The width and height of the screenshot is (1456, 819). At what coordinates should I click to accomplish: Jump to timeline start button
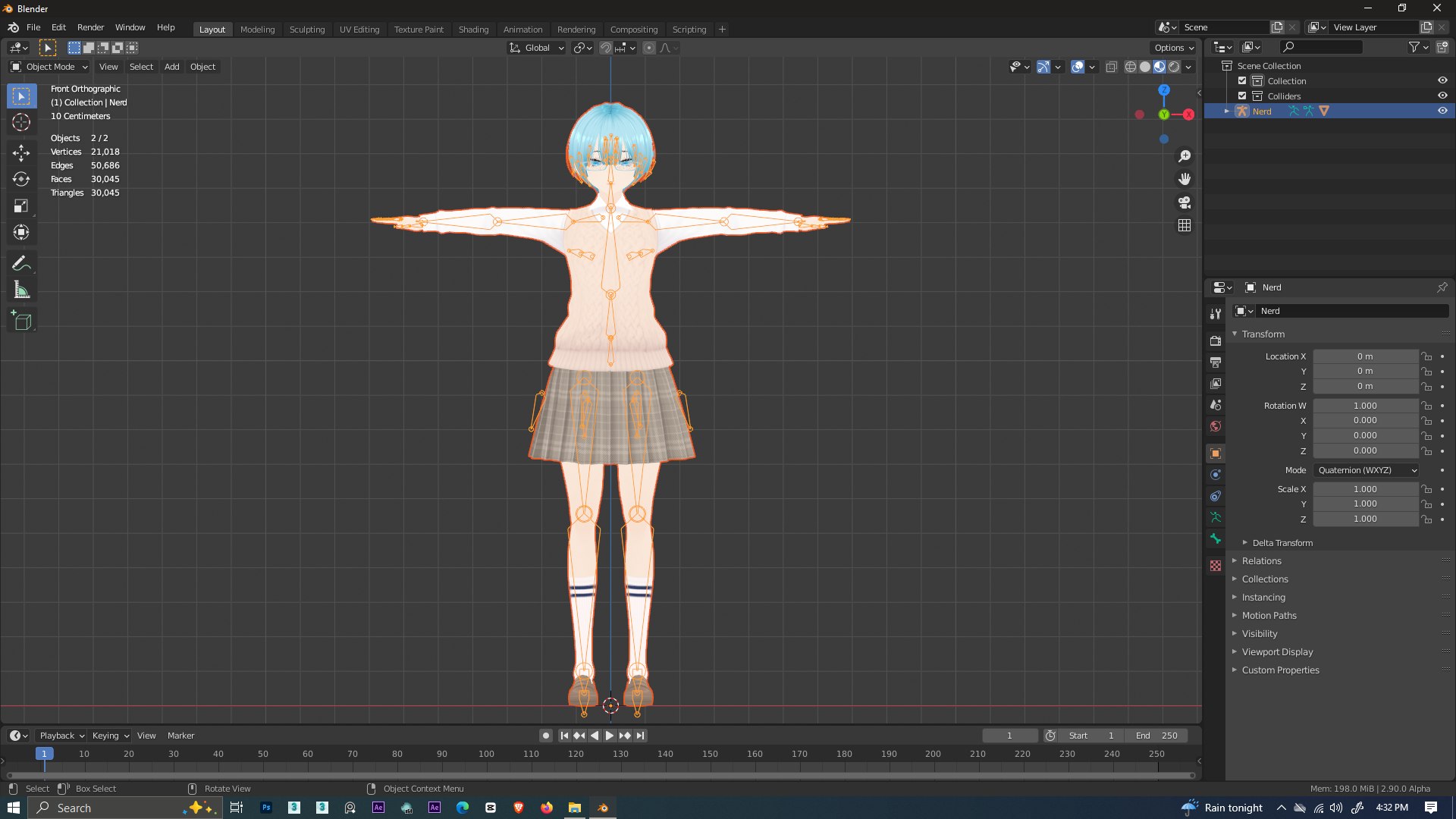(x=564, y=736)
